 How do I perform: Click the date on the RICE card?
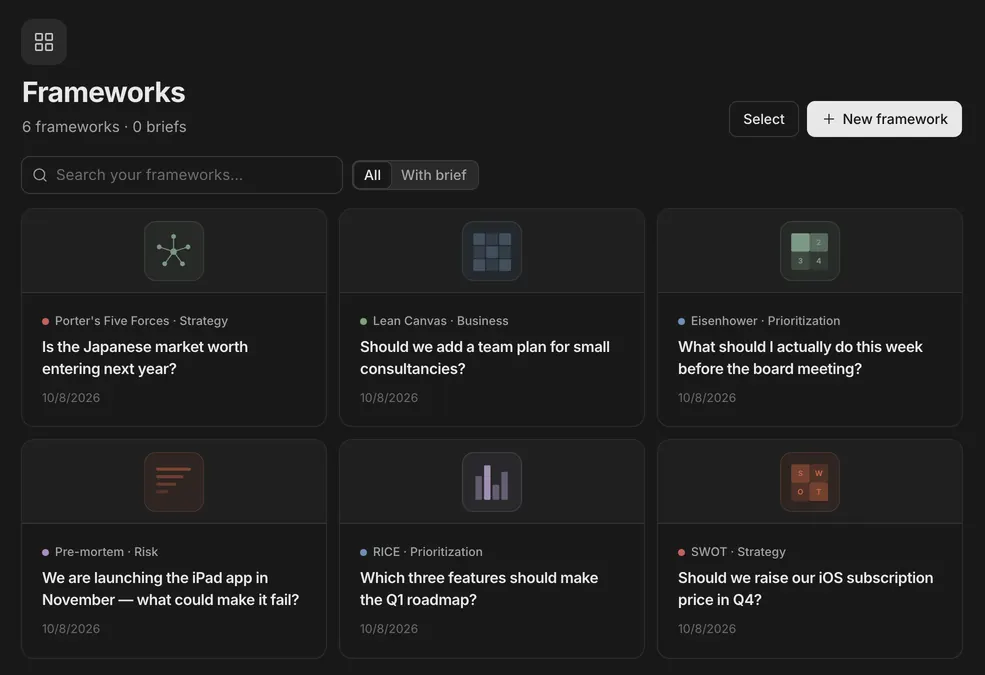click(389, 629)
